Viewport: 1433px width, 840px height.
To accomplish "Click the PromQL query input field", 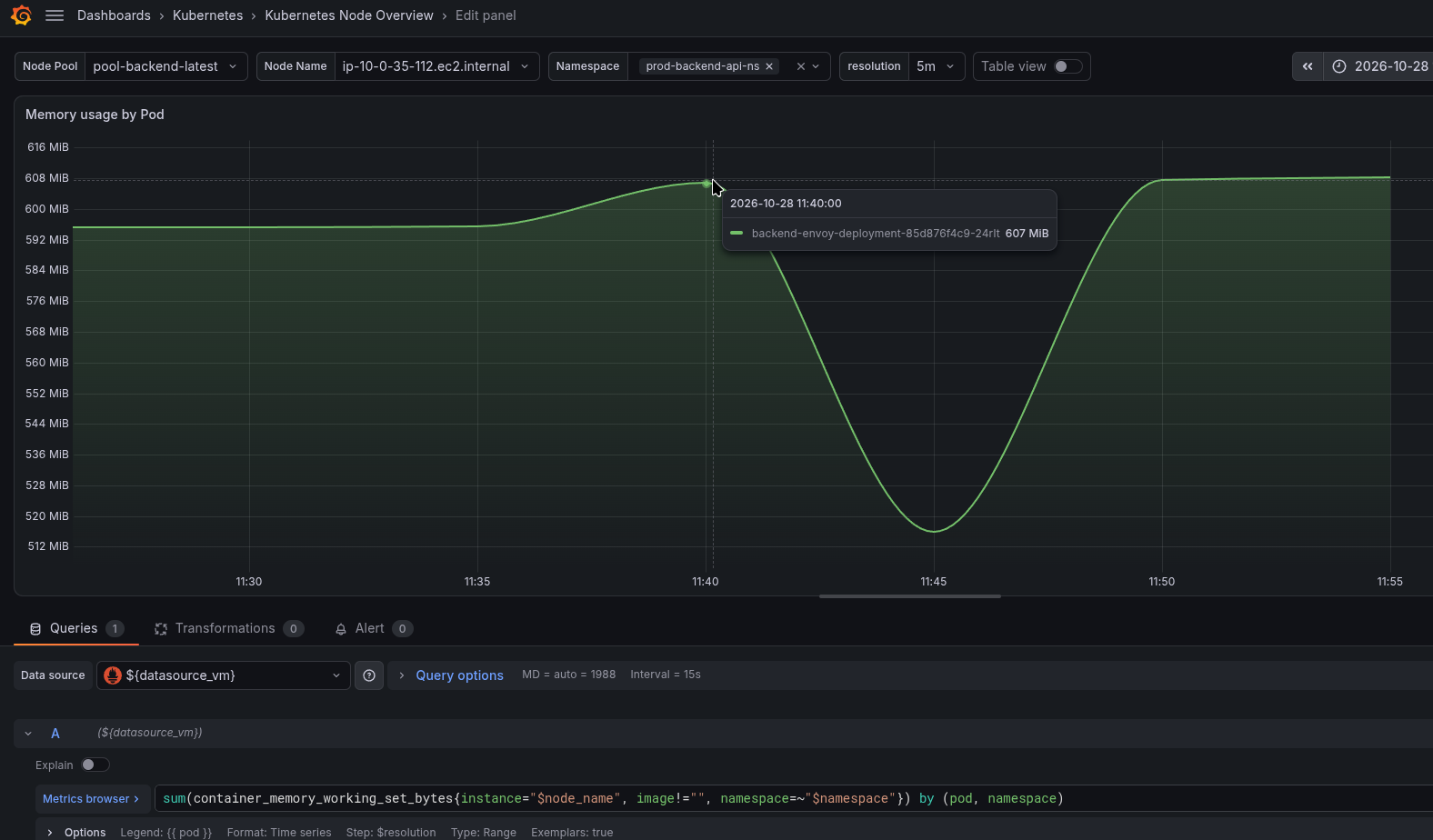I will point(793,798).
